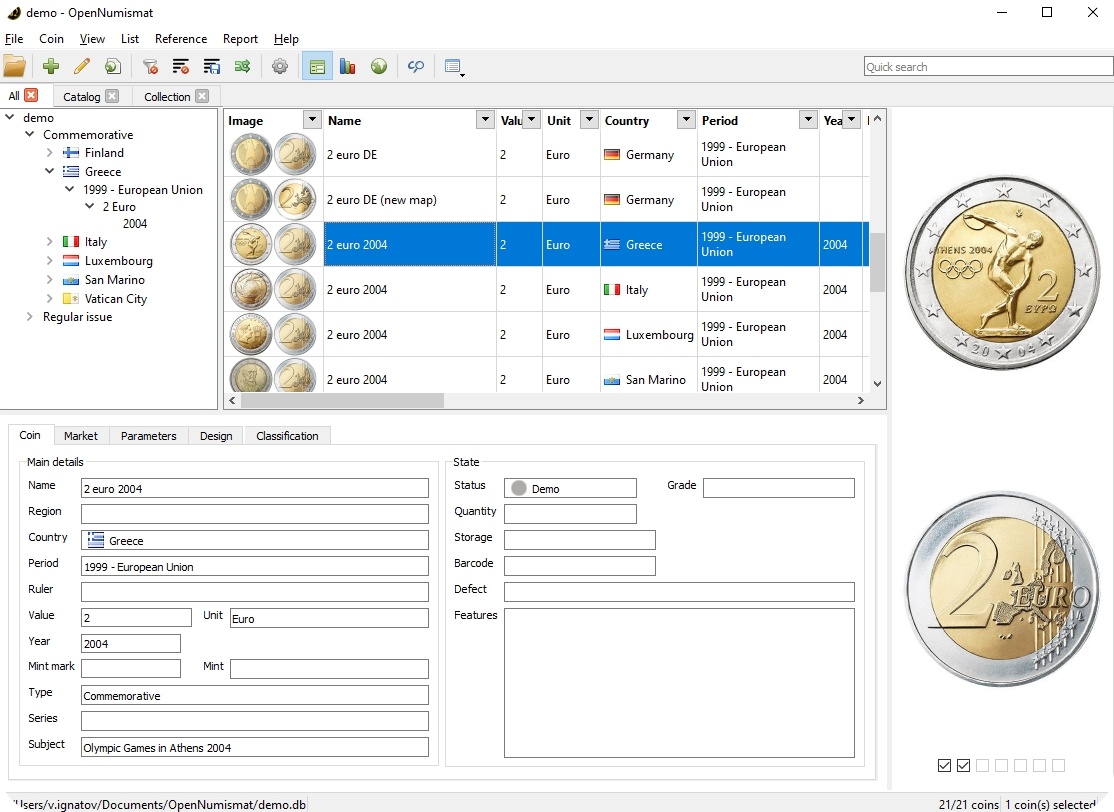Click the Greek flag in the Country field

(x=96, y=540)
